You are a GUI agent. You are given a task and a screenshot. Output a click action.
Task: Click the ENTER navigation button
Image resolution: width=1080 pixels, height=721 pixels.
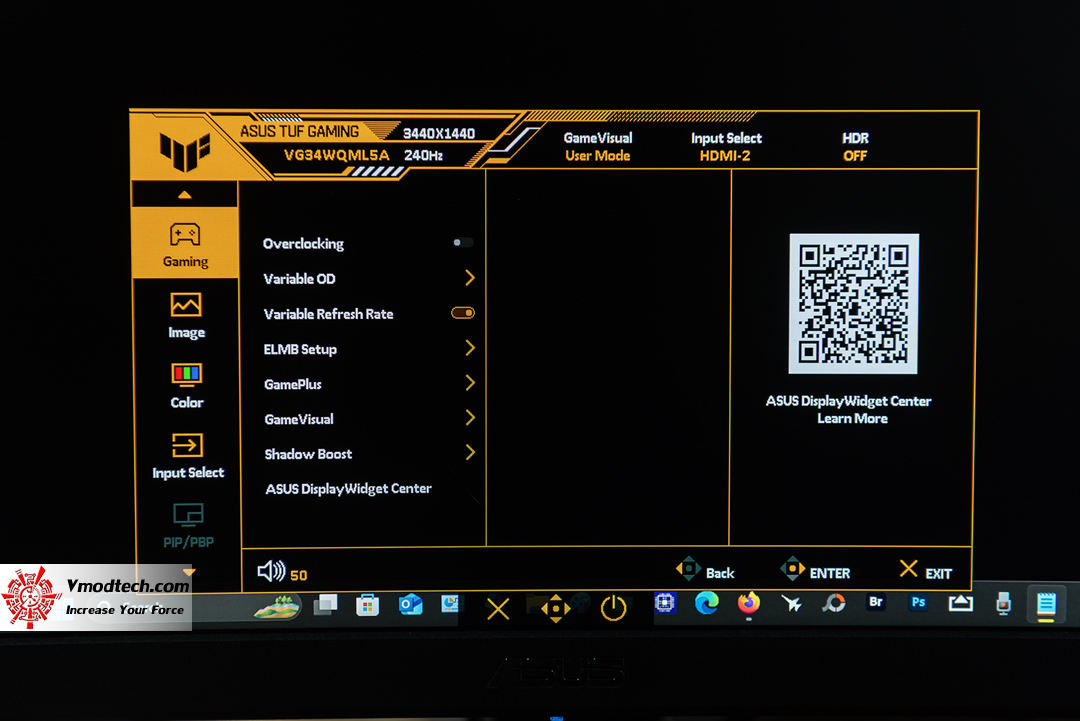(x=815, y=570)
